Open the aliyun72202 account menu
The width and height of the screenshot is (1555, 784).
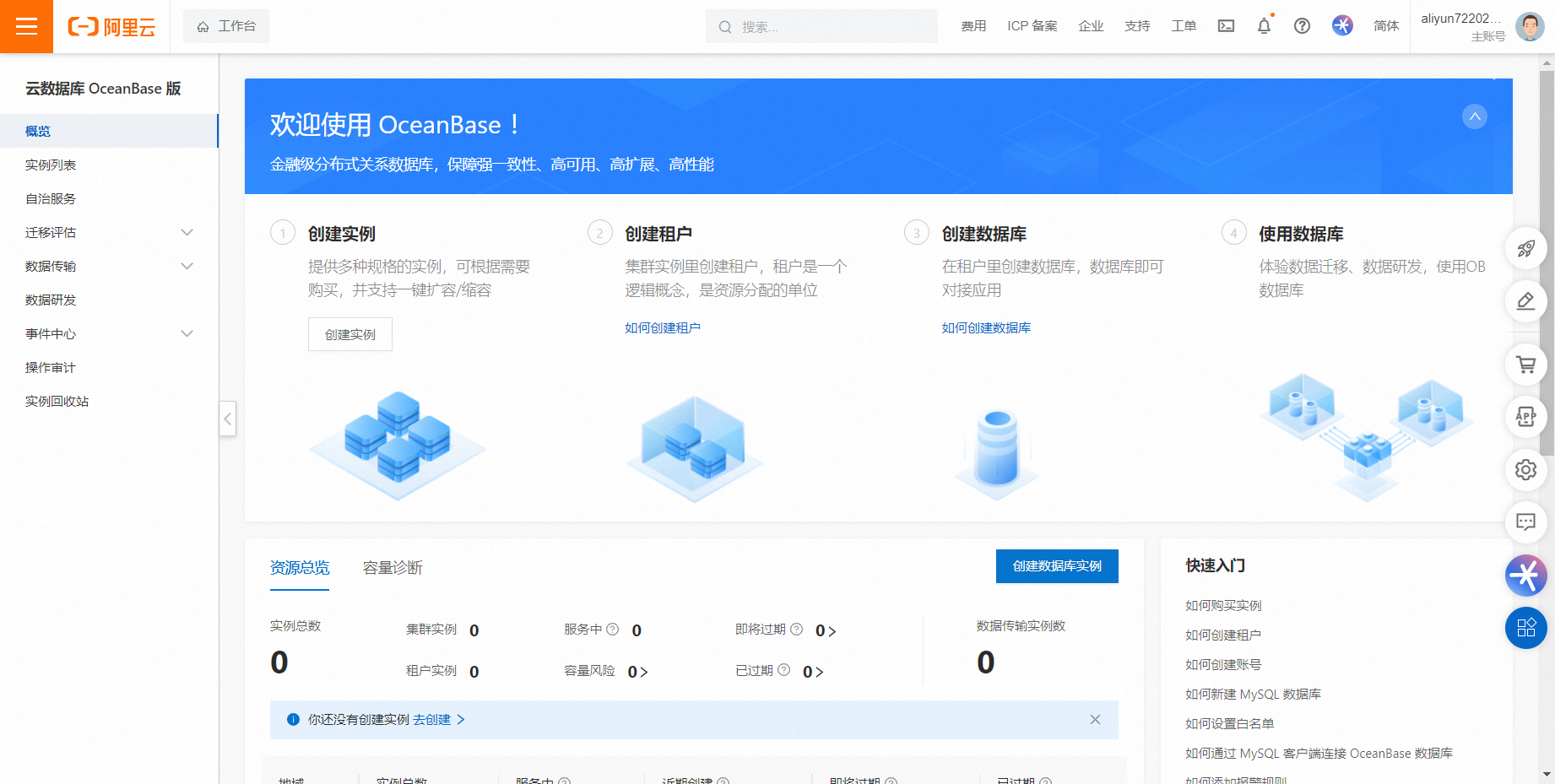coord(1463,26)
